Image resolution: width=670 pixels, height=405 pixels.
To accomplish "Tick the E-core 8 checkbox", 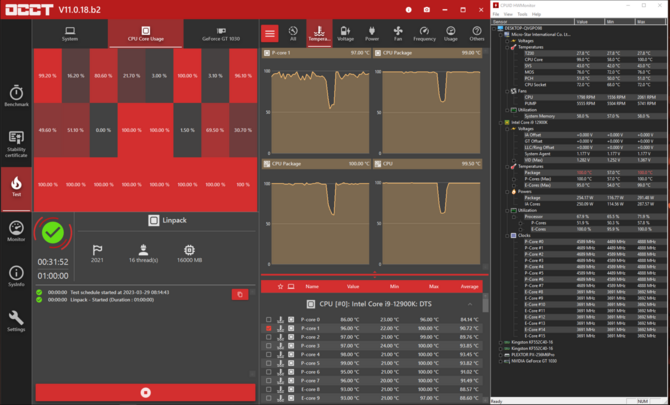I will click(x=268, y=389).
